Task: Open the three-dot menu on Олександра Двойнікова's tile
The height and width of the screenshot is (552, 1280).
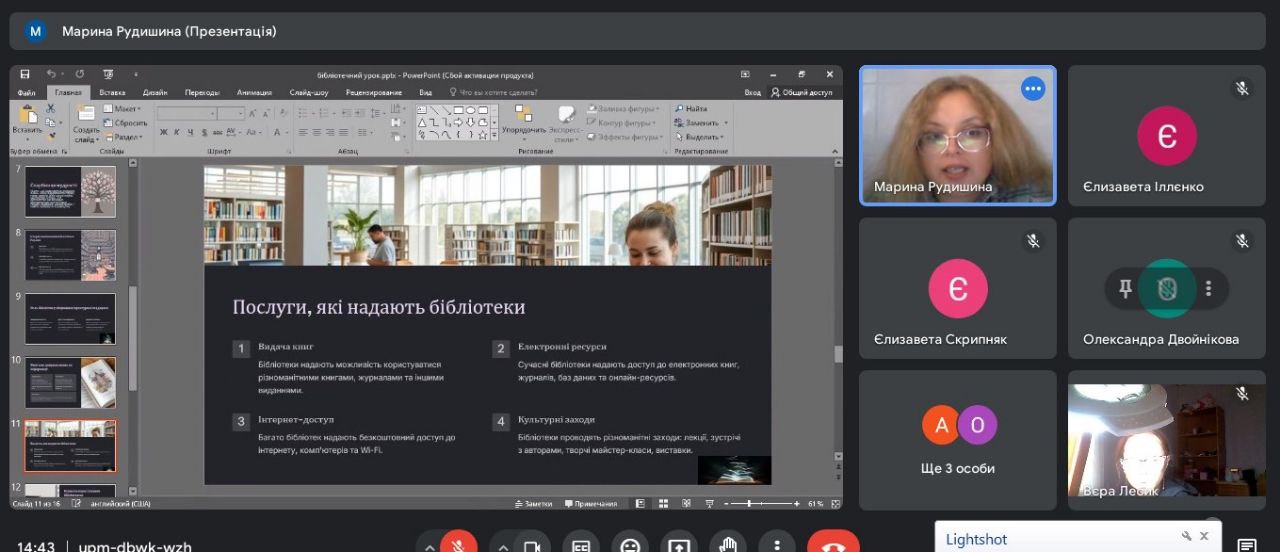Action: pos(1208,289)
